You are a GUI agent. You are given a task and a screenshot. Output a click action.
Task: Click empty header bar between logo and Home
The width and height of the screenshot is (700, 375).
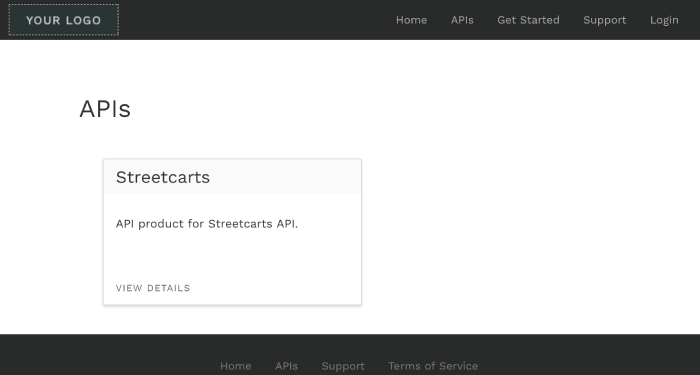[257, 20]
